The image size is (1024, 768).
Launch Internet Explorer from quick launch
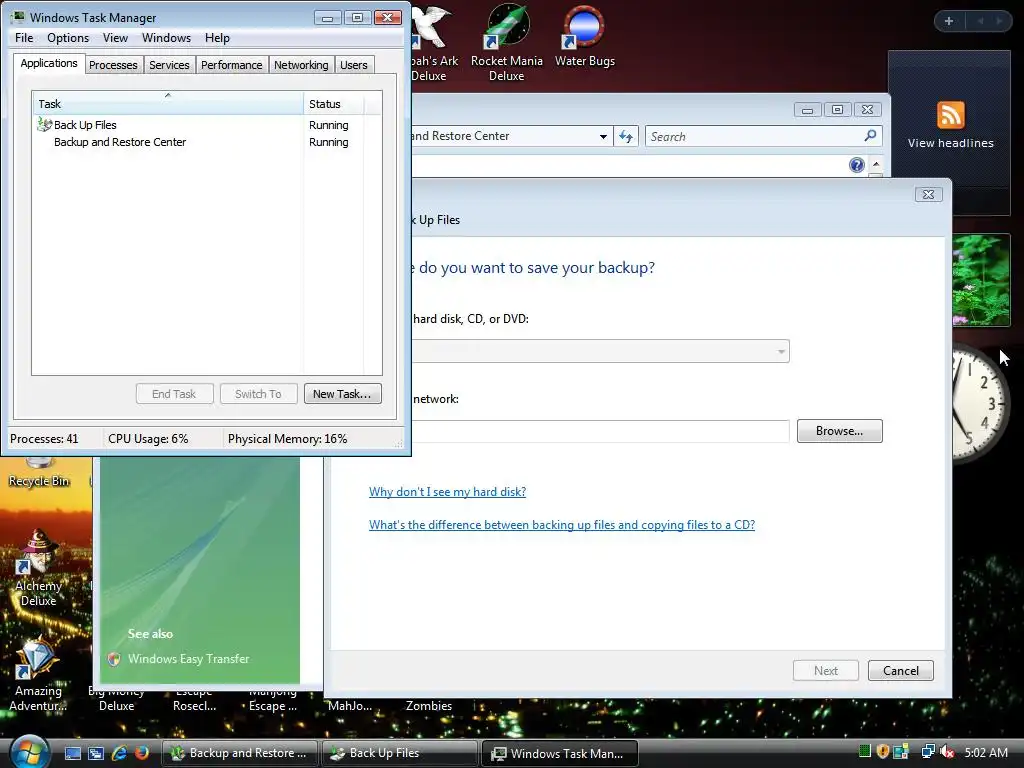pos(119,753)
